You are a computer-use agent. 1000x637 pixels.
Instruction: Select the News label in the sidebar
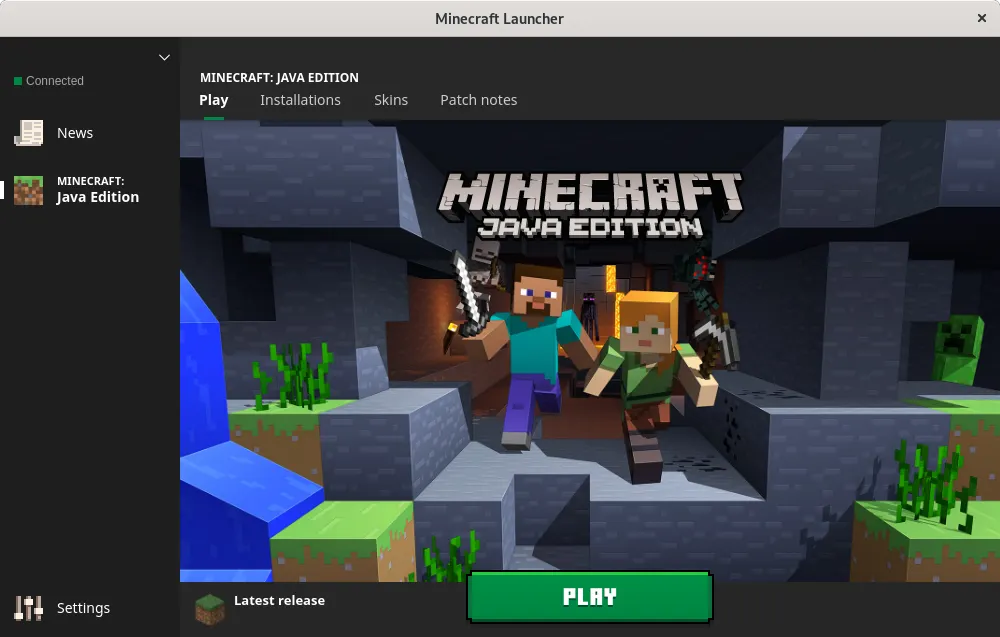(75, 133)
